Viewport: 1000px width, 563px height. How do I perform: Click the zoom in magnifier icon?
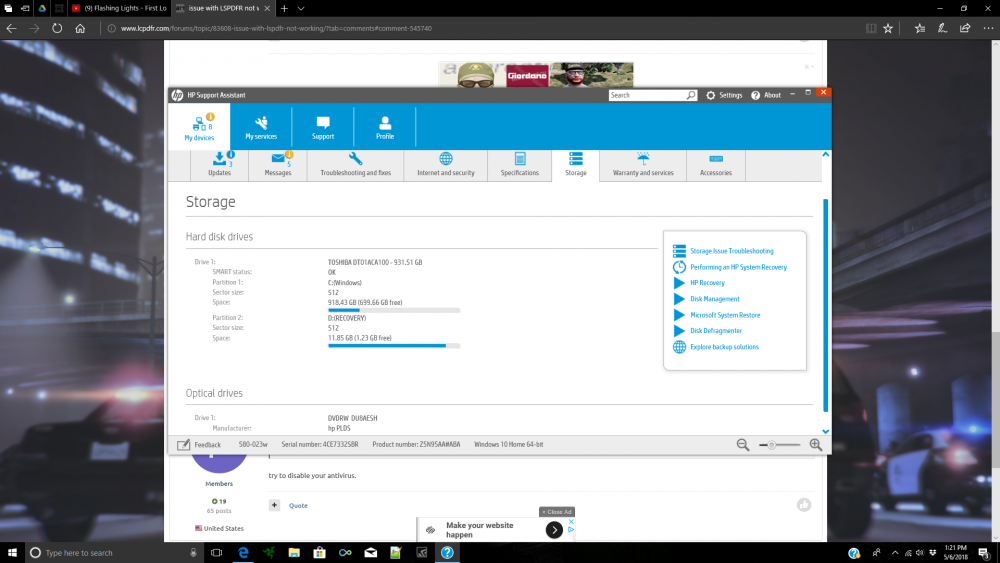[x=816, y=444]
